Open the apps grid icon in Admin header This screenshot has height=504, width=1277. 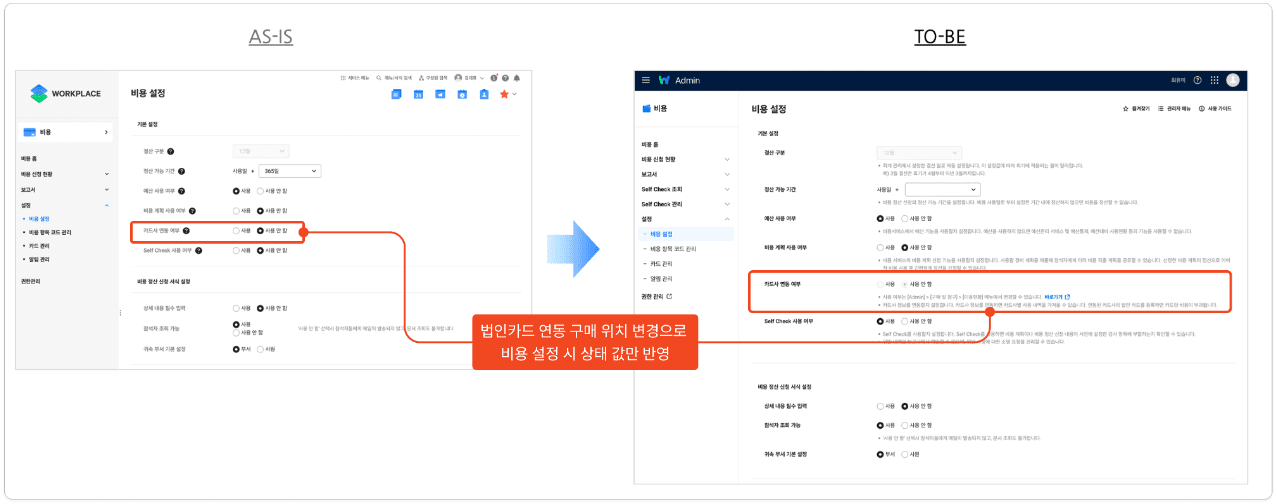click(1215, 80)
